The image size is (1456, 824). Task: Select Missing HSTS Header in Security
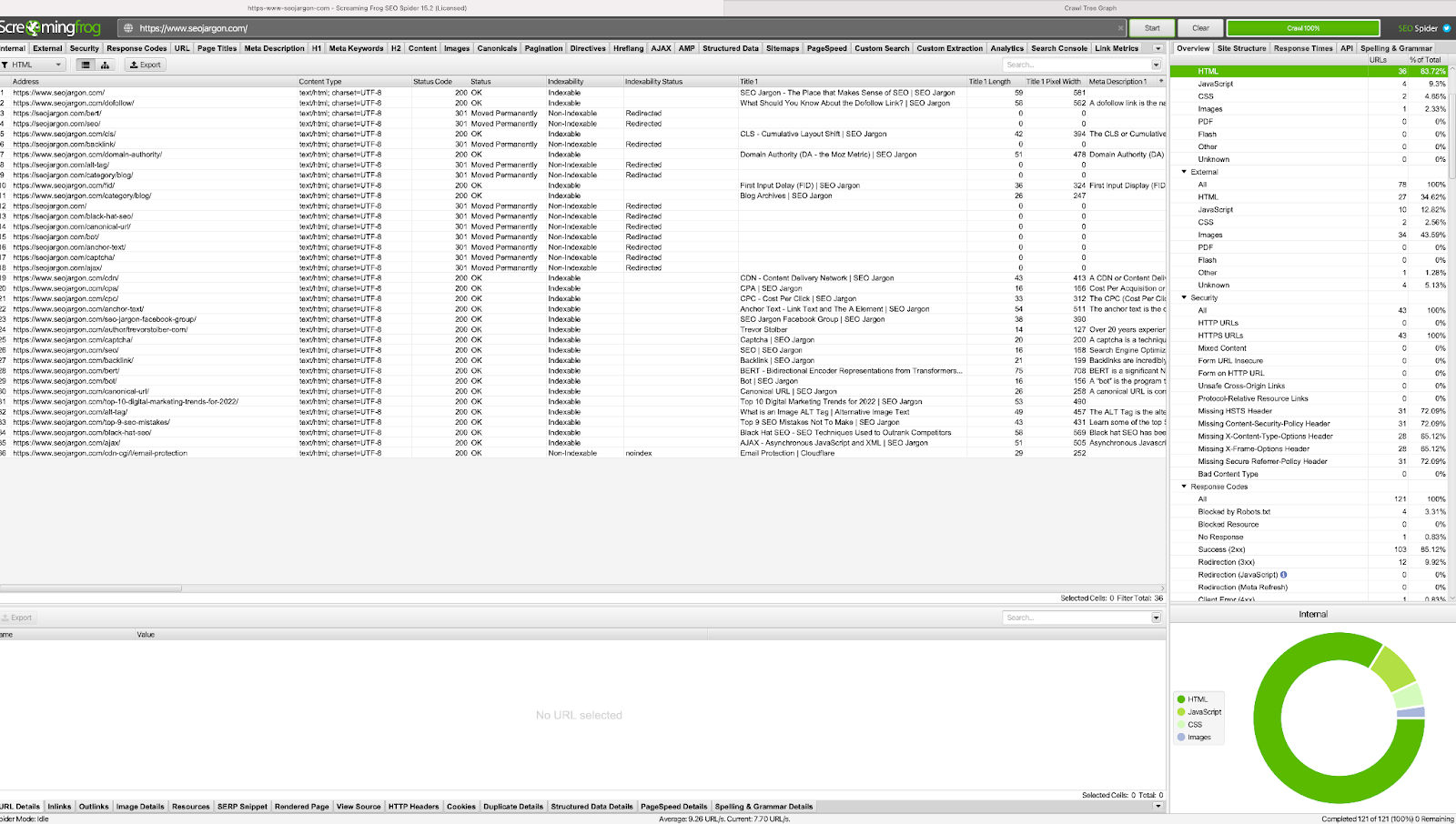(1309, 411)
